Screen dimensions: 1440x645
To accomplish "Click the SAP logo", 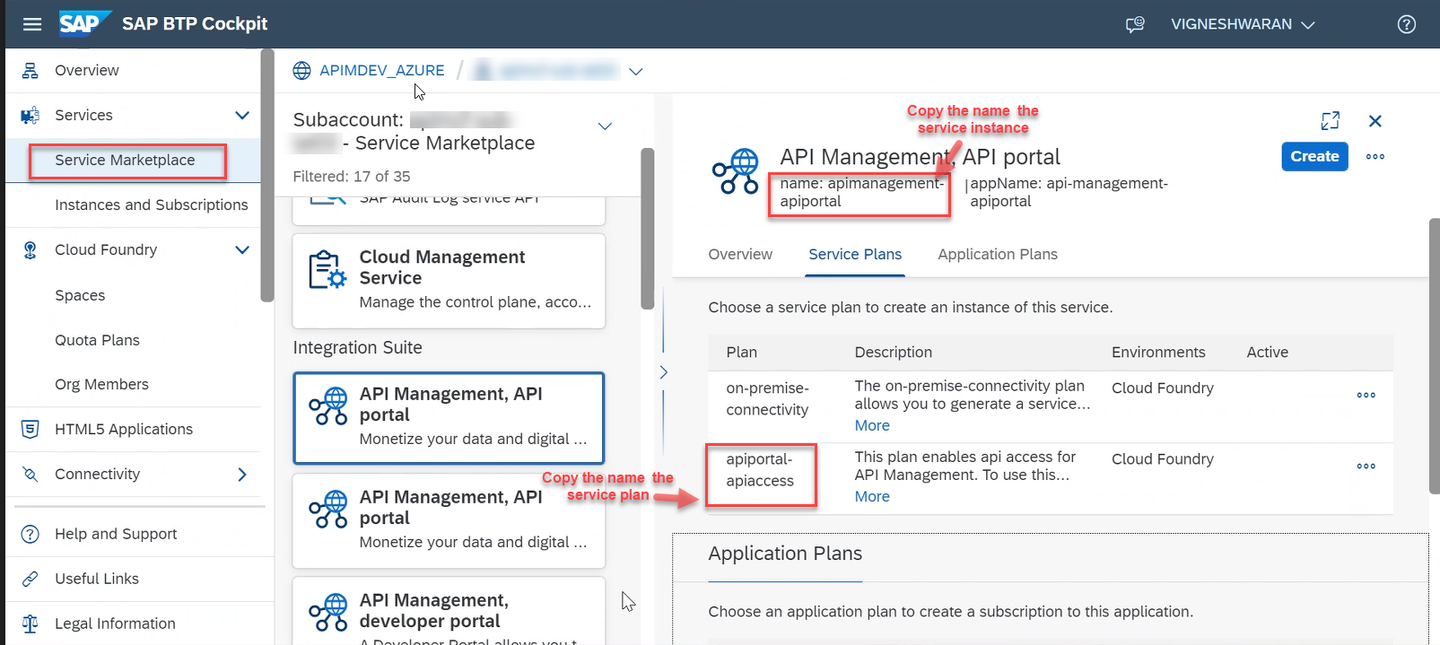I will click(84, 23).
